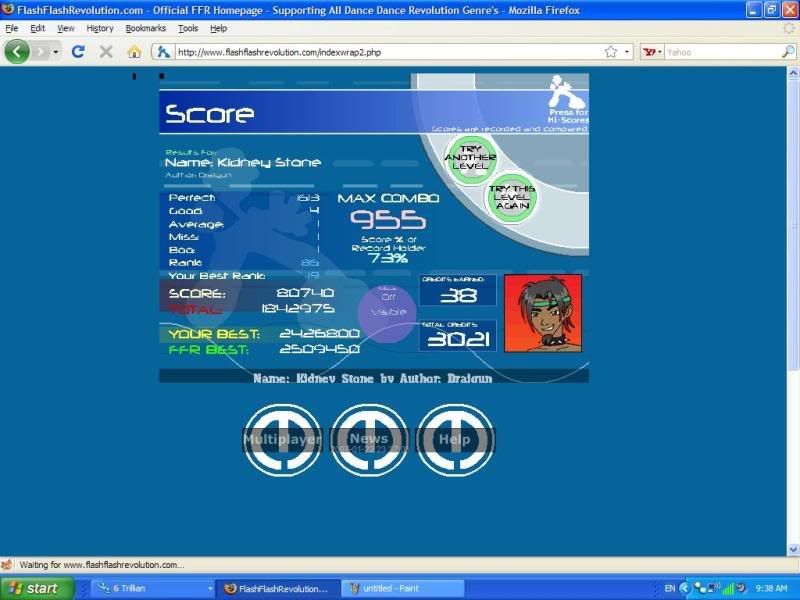This screenshot has width=800, height=600.
Task: Click the Reload page icon
Action: pos(79,51)
